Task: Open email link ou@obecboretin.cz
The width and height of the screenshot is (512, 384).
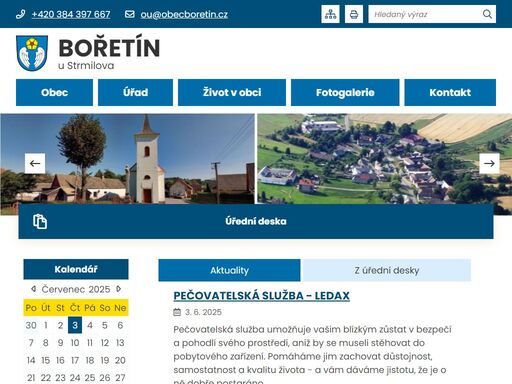Action: 184,14
